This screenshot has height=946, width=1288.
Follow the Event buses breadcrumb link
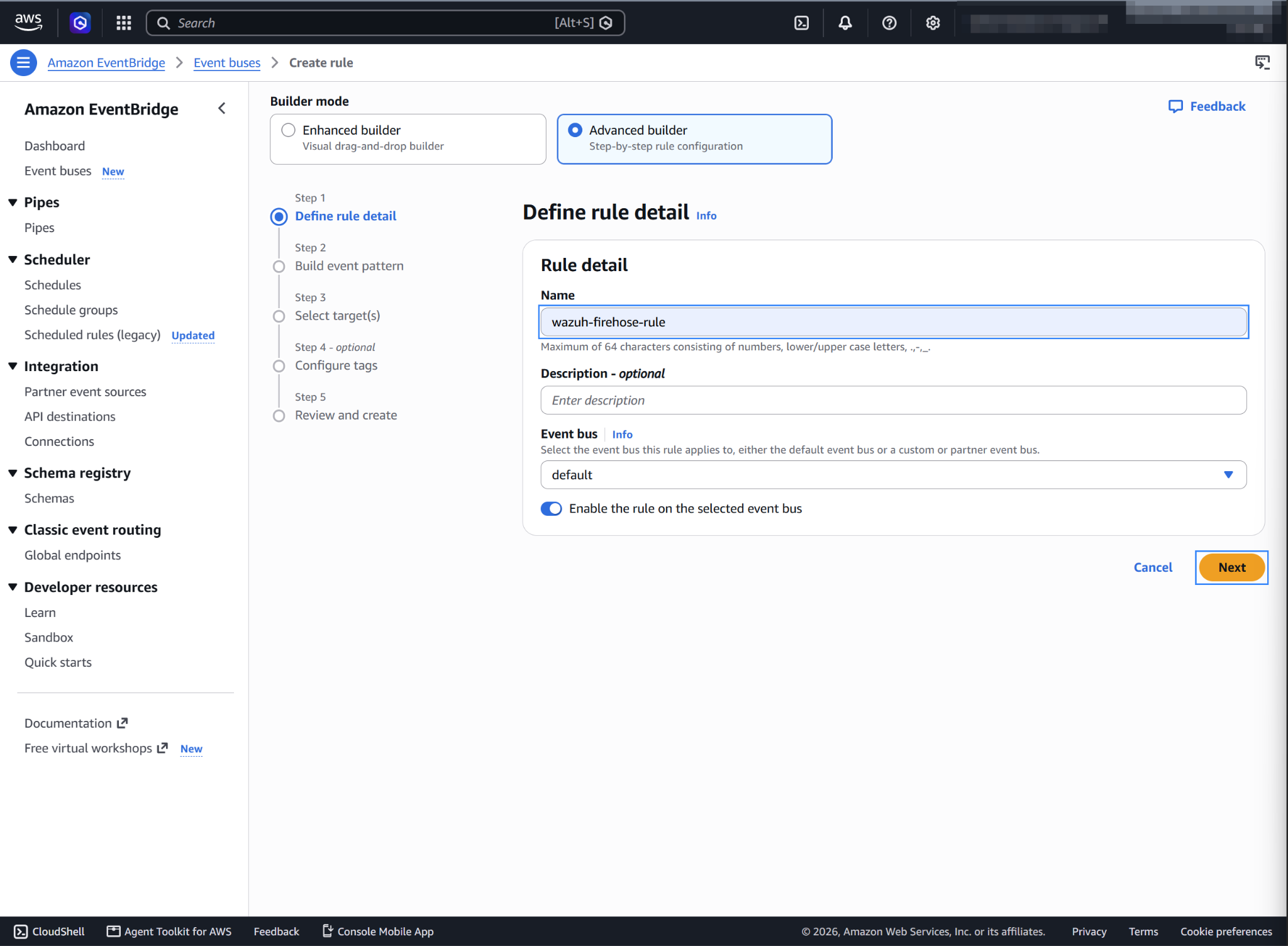point(227,63)
